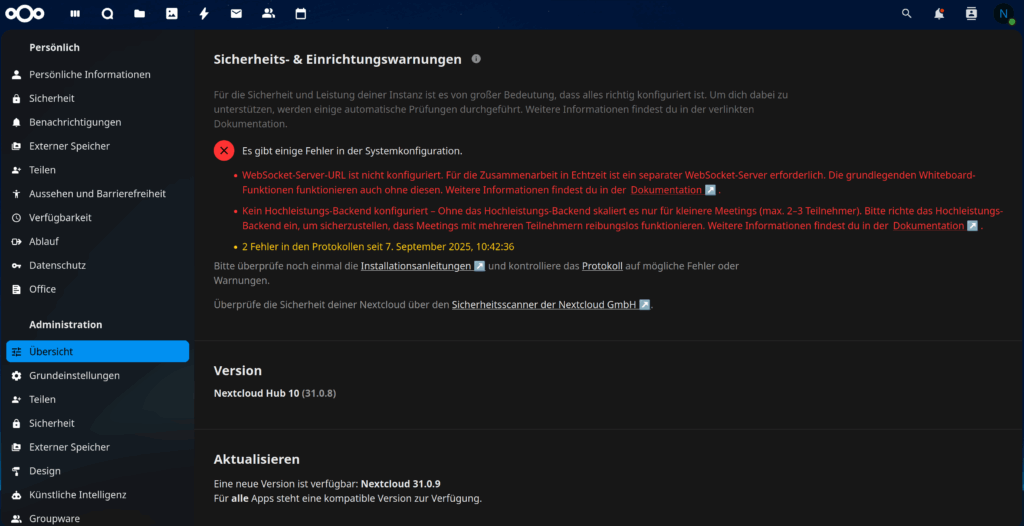Open Aussehen und Barrierefreiheit settings

98,193
